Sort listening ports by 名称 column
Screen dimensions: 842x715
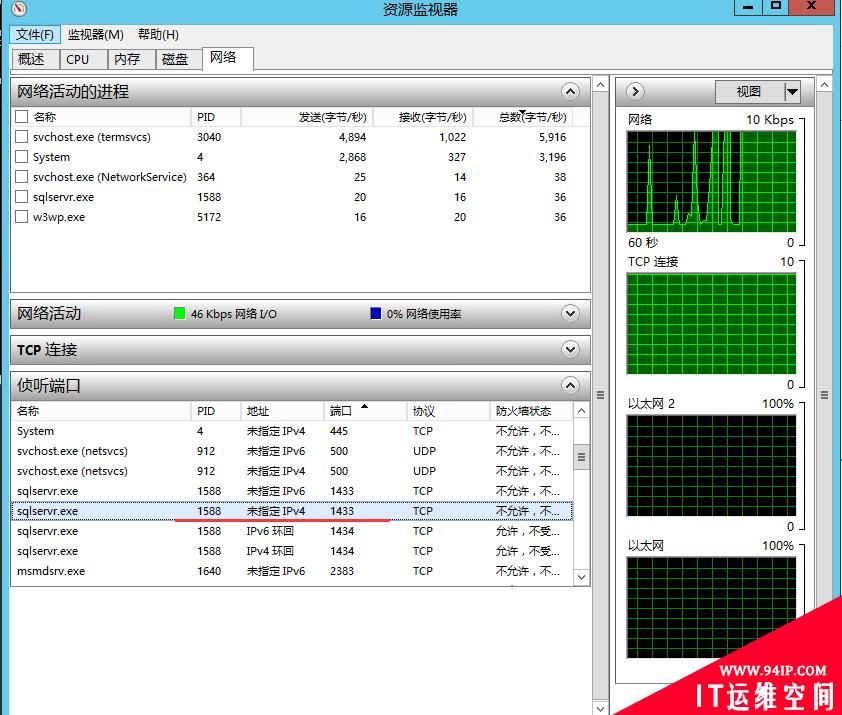coord(101,411)
